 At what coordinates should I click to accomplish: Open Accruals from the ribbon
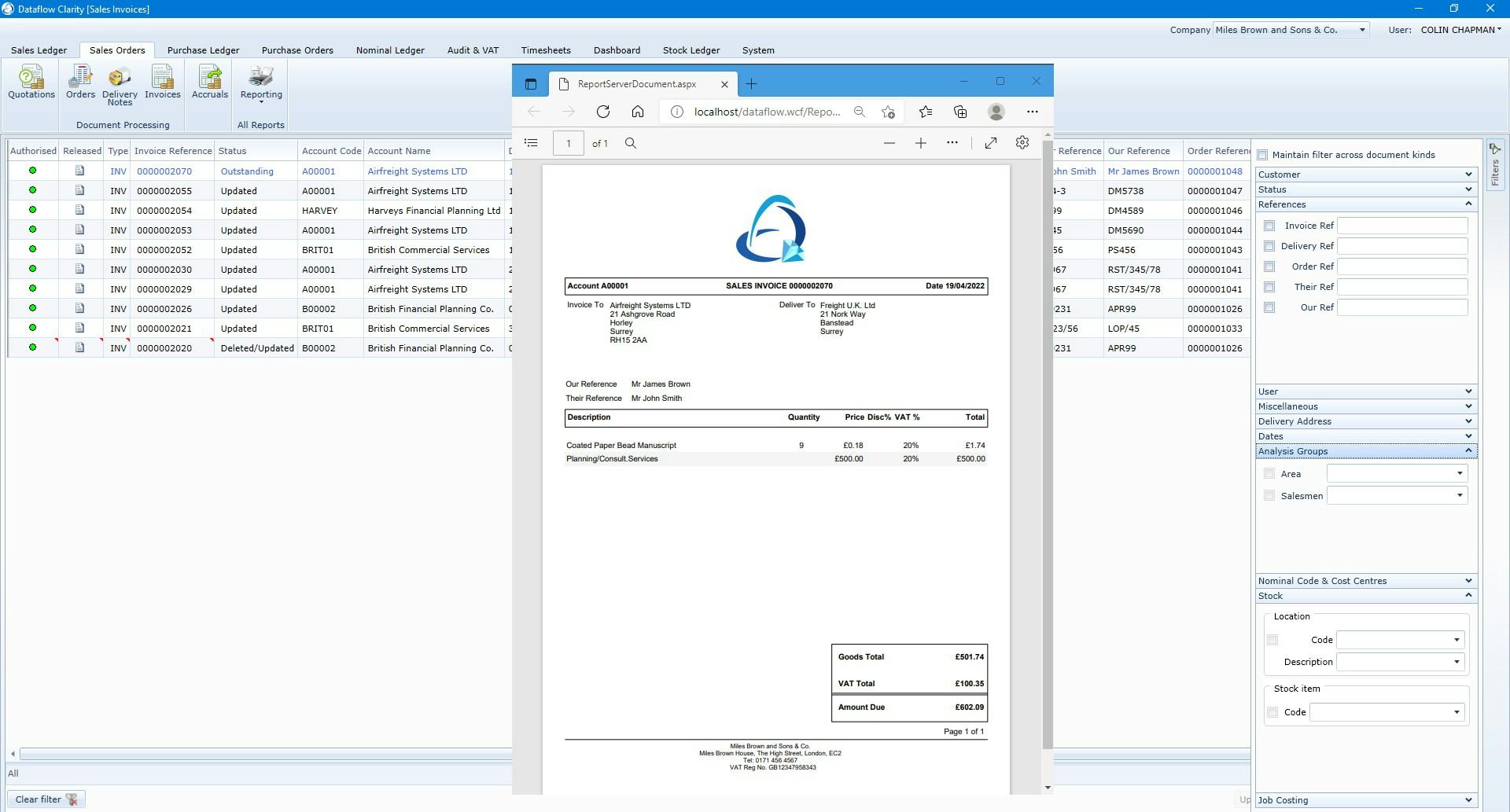click(x=210, y=83)
